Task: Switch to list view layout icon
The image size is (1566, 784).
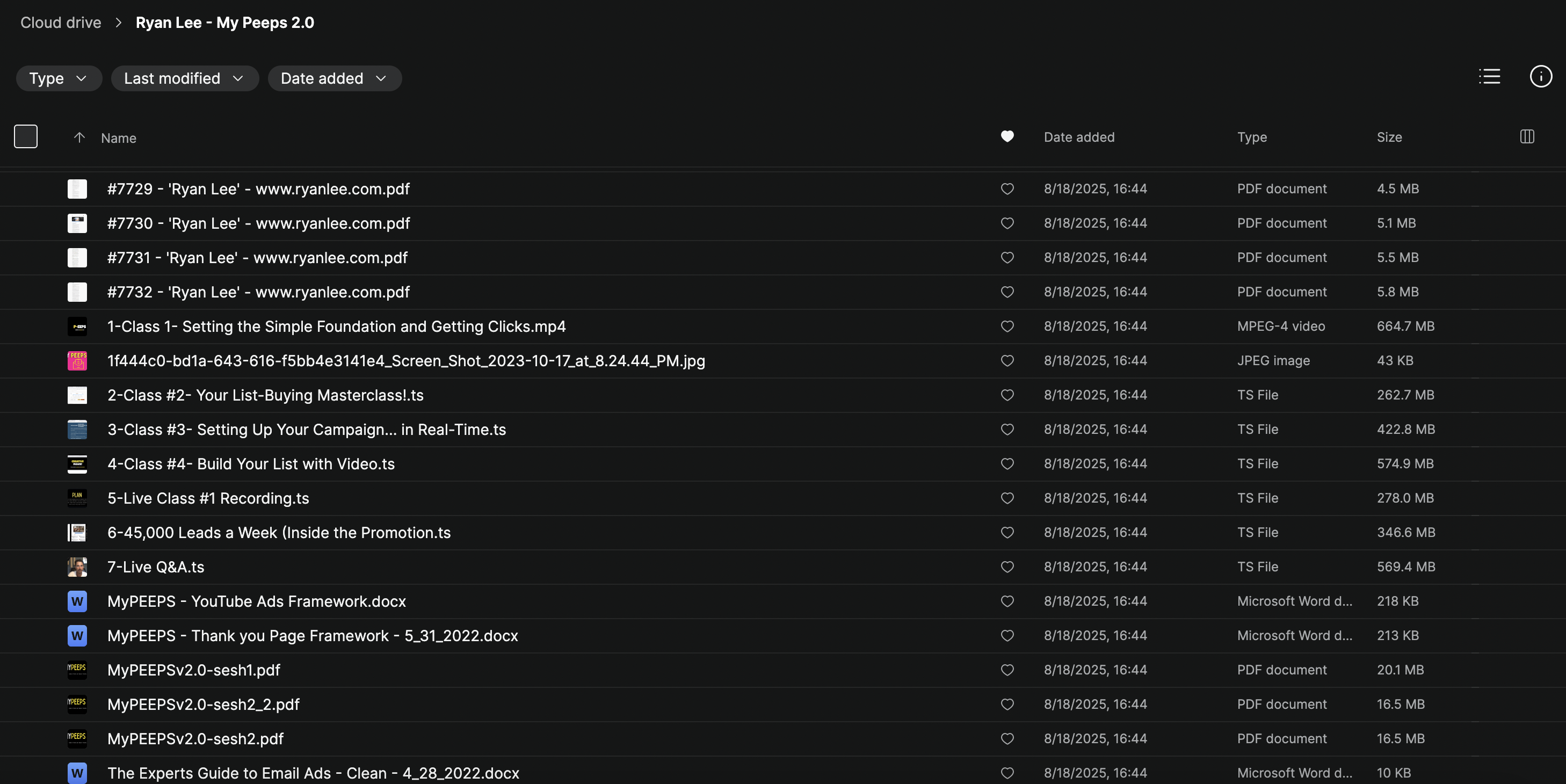Action: pyautogui.click(x=1489, y=77)
